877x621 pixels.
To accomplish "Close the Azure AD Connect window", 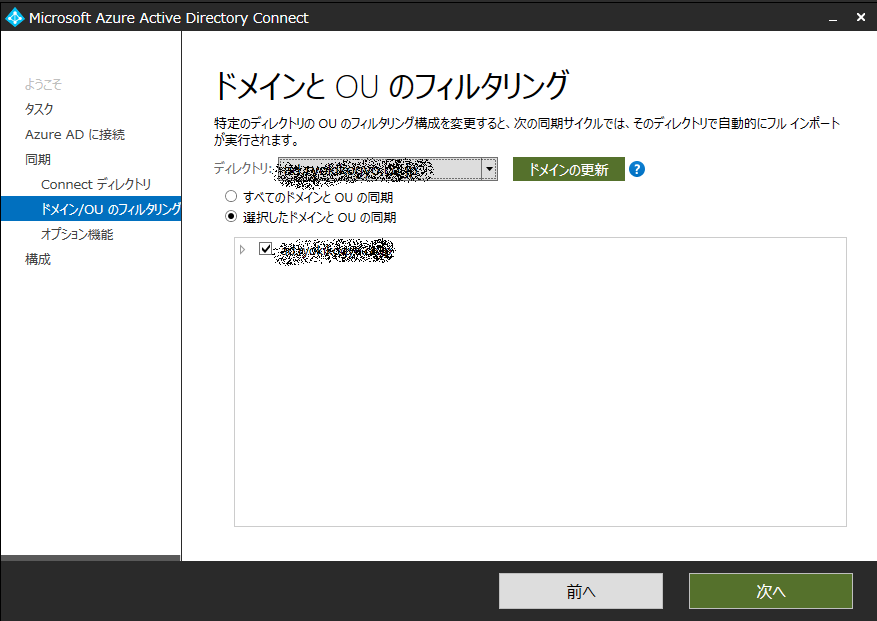I will click(x=861, y=17).
